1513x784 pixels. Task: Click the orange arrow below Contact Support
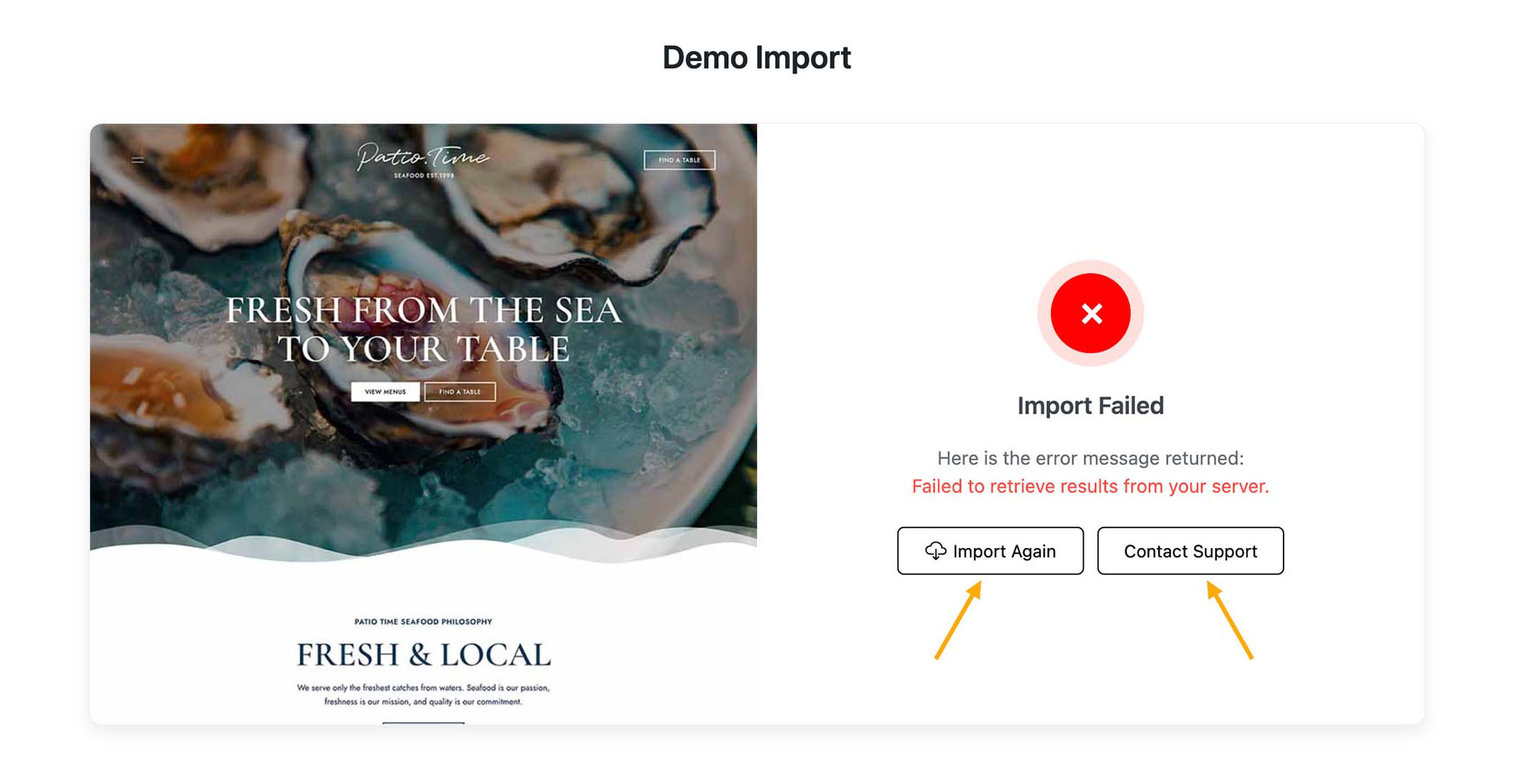point(1230,620)
